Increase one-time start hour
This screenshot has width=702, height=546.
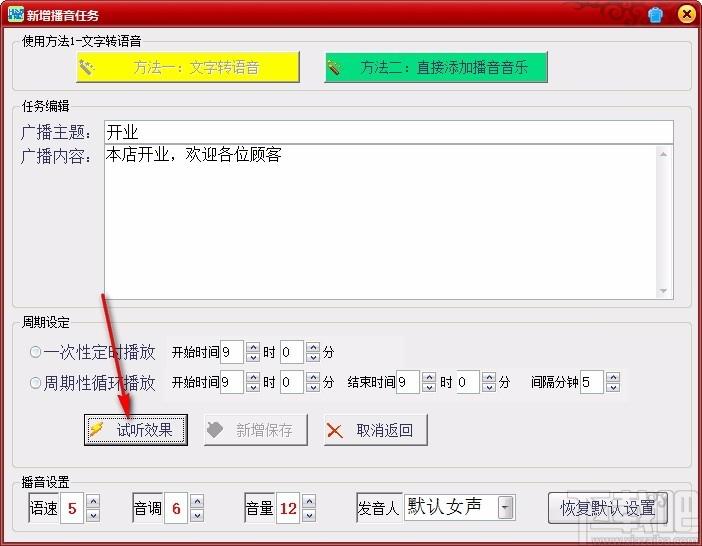coord(253,347)
